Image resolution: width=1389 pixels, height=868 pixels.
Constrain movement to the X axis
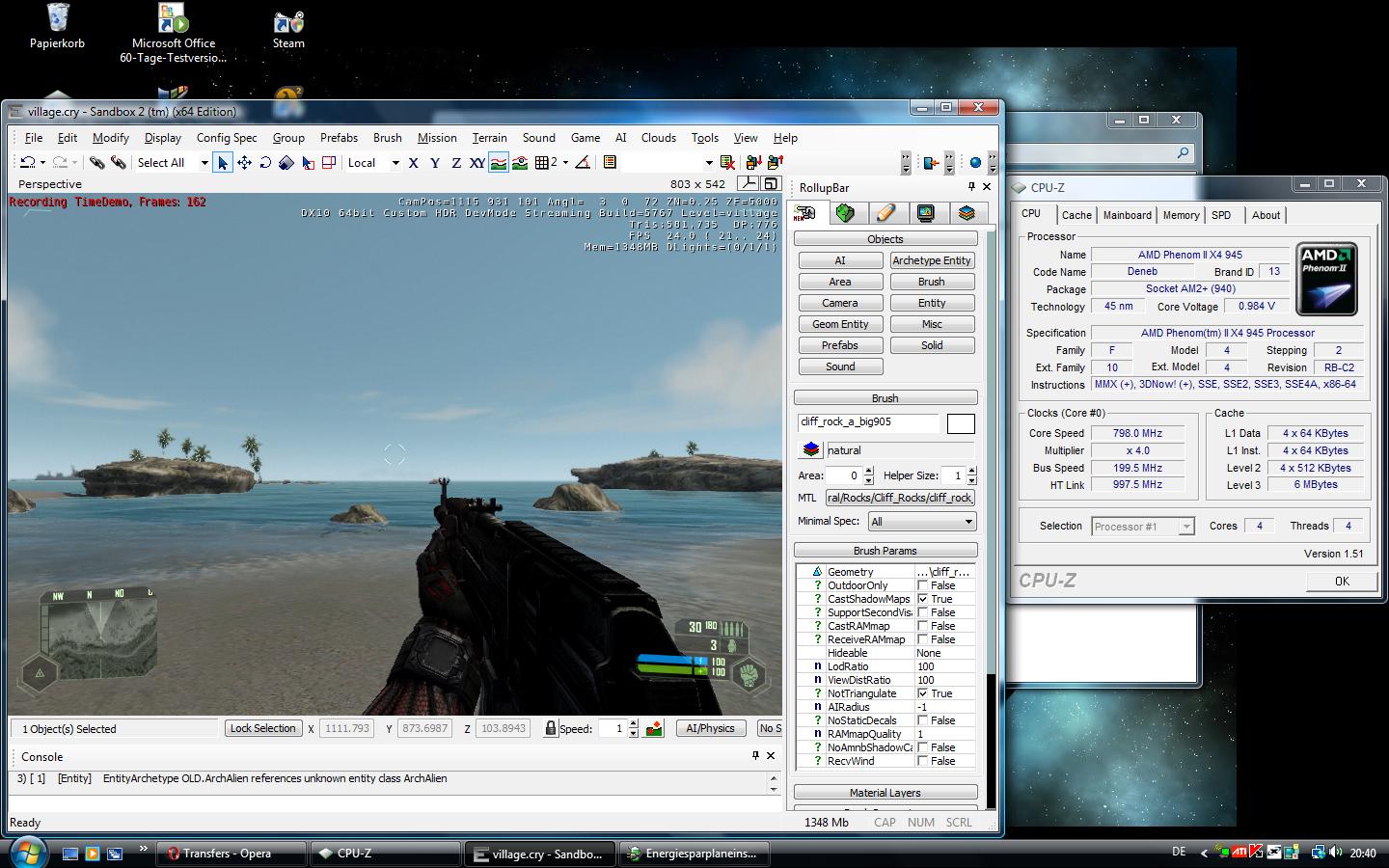pos(413,163)
